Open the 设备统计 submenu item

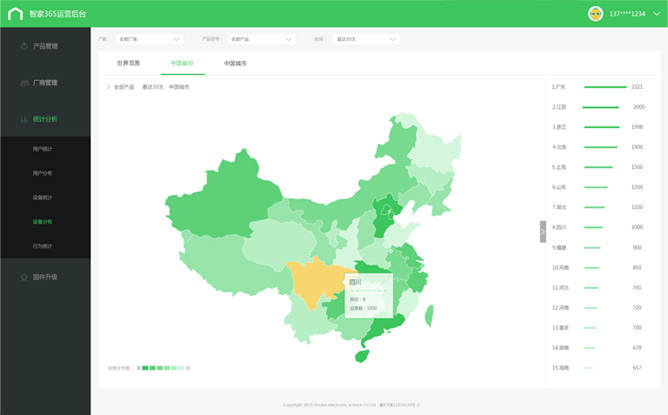click(43, 197)
